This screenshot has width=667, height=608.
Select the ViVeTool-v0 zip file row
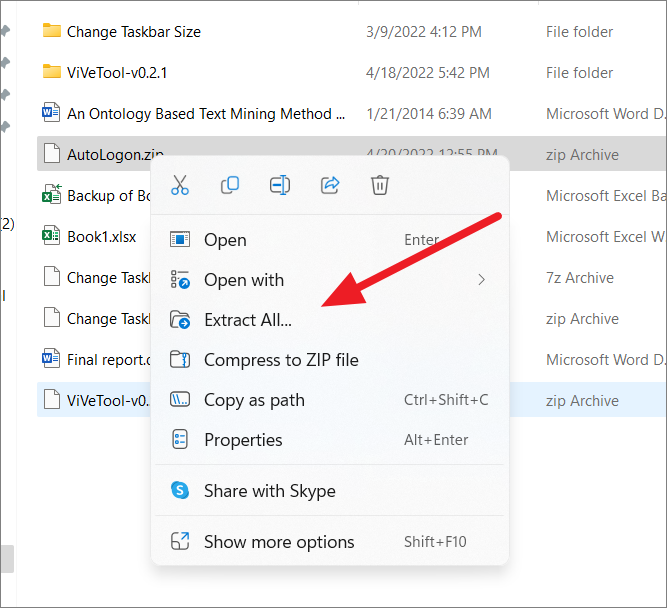point(351,400)
